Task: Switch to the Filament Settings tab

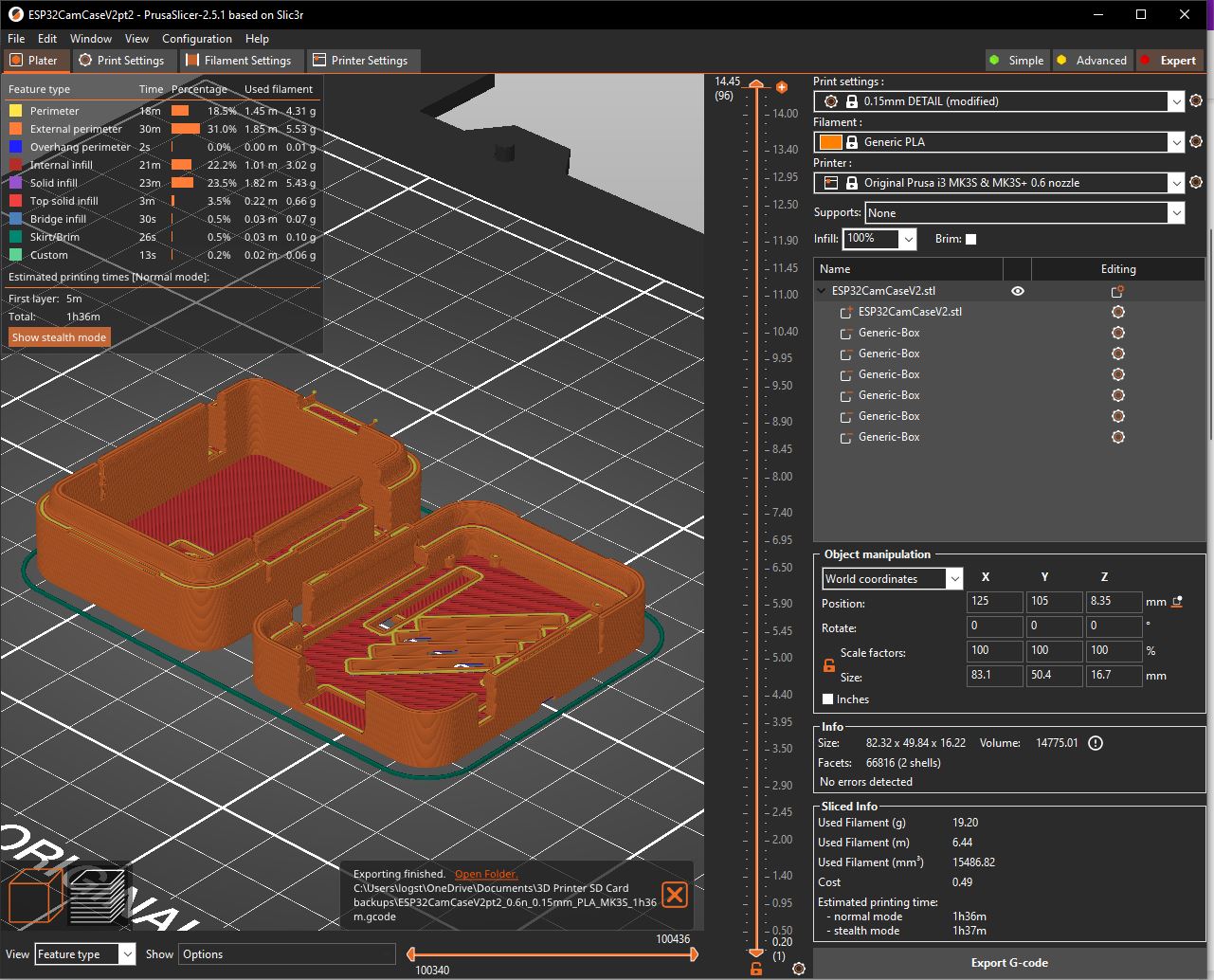Action: click(x=239, y=61)
